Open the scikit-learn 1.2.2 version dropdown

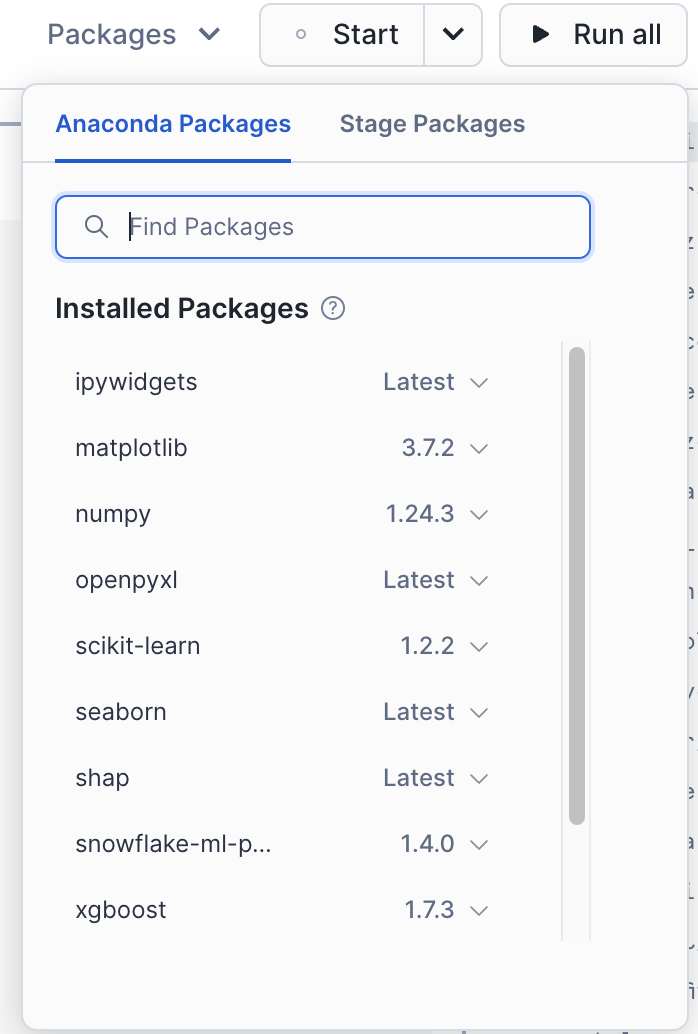pyautogui.click(x=478, y=646)
